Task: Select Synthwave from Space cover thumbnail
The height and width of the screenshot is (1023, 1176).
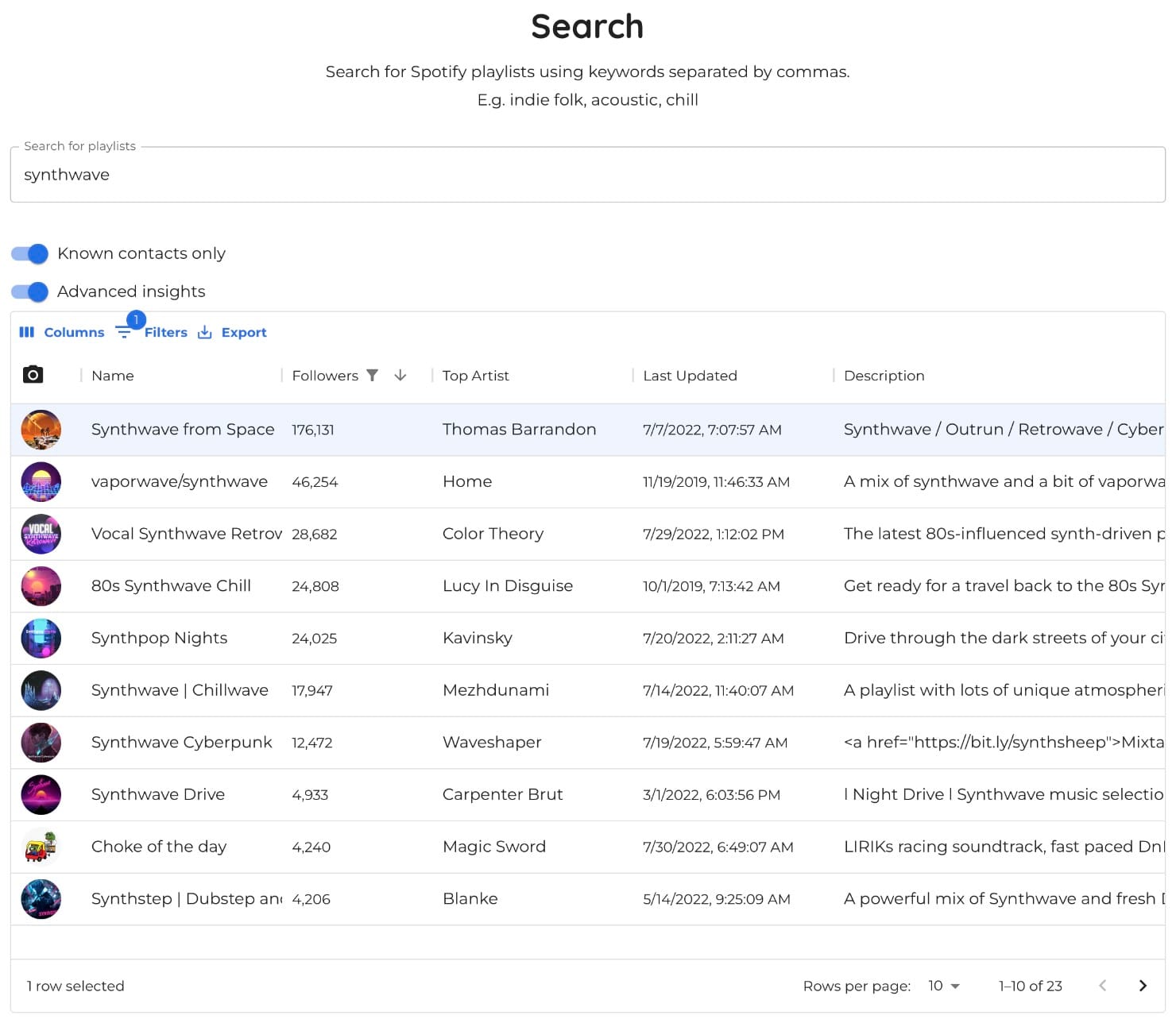Action: [41, 430]
